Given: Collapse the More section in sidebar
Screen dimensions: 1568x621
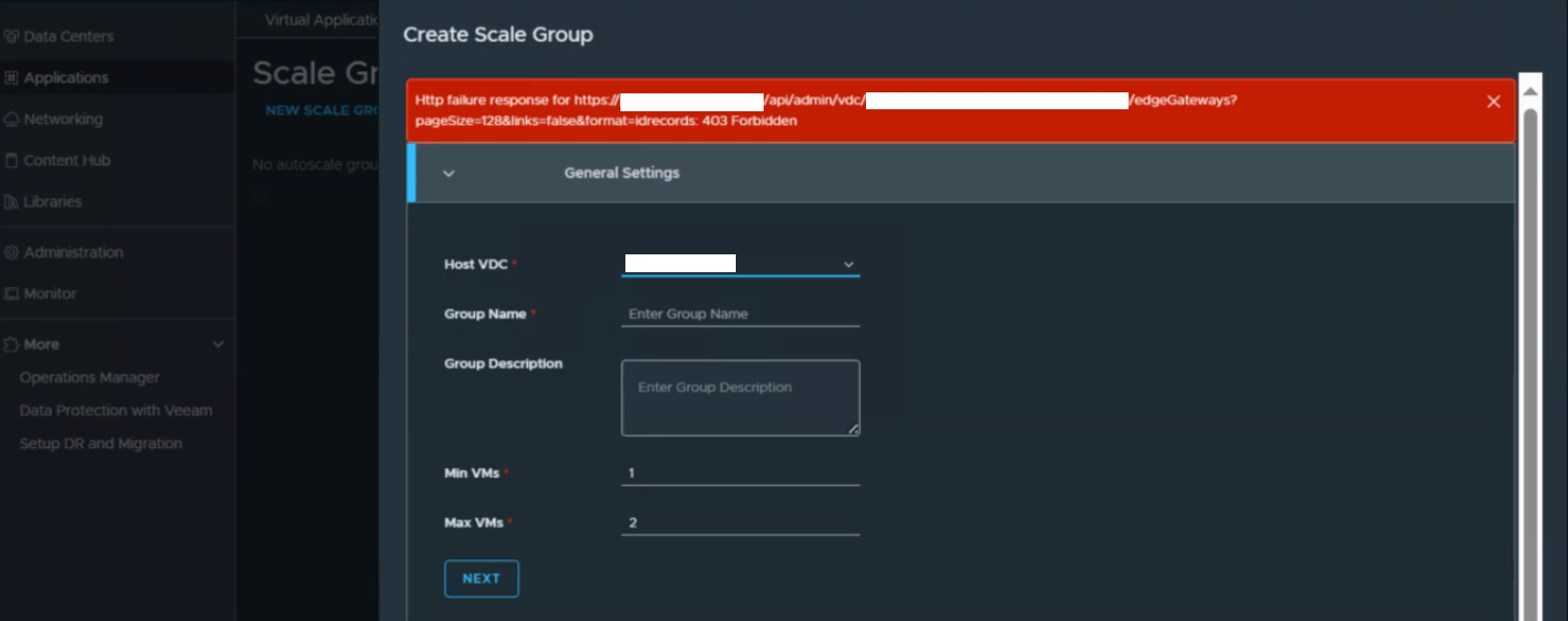Looking at the screenshot, I should [x=218, y=345].
